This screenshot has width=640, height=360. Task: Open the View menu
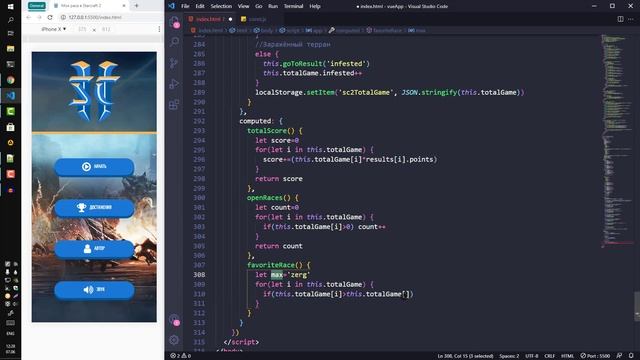click(243, 6)
